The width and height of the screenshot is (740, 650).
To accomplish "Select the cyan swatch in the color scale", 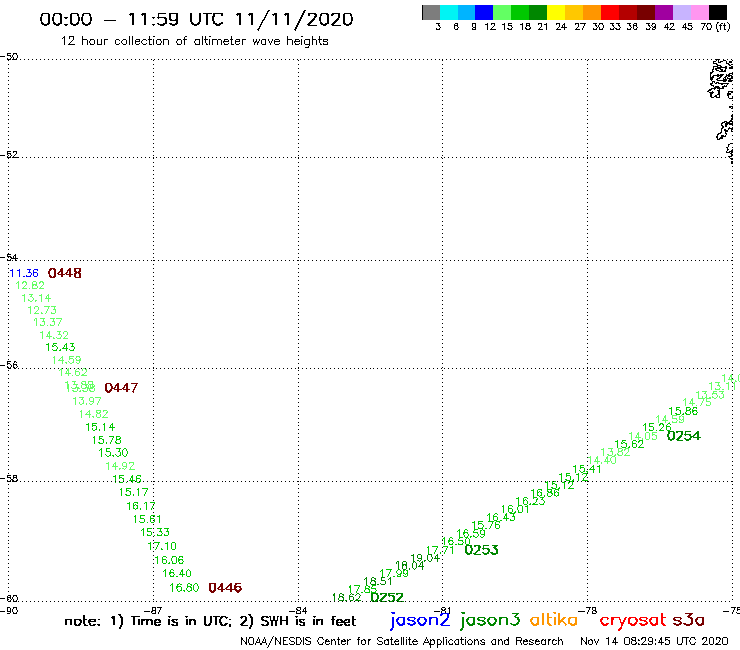I will click(449, 12).
